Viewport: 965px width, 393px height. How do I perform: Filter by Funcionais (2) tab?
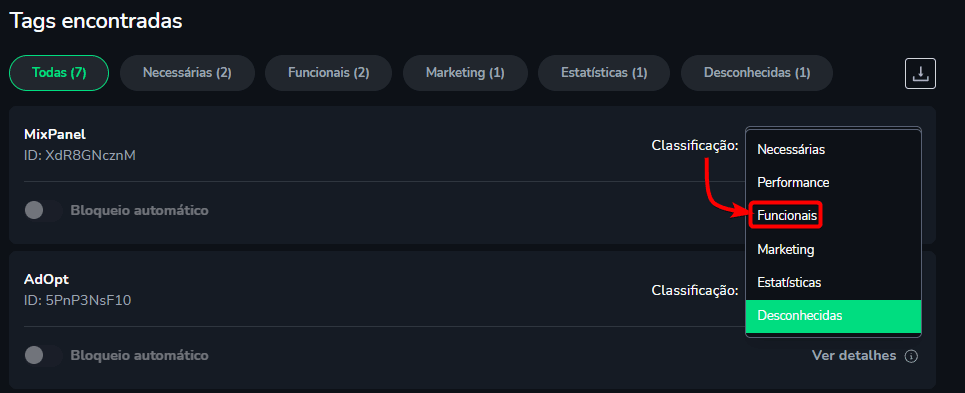coord(329,73)
